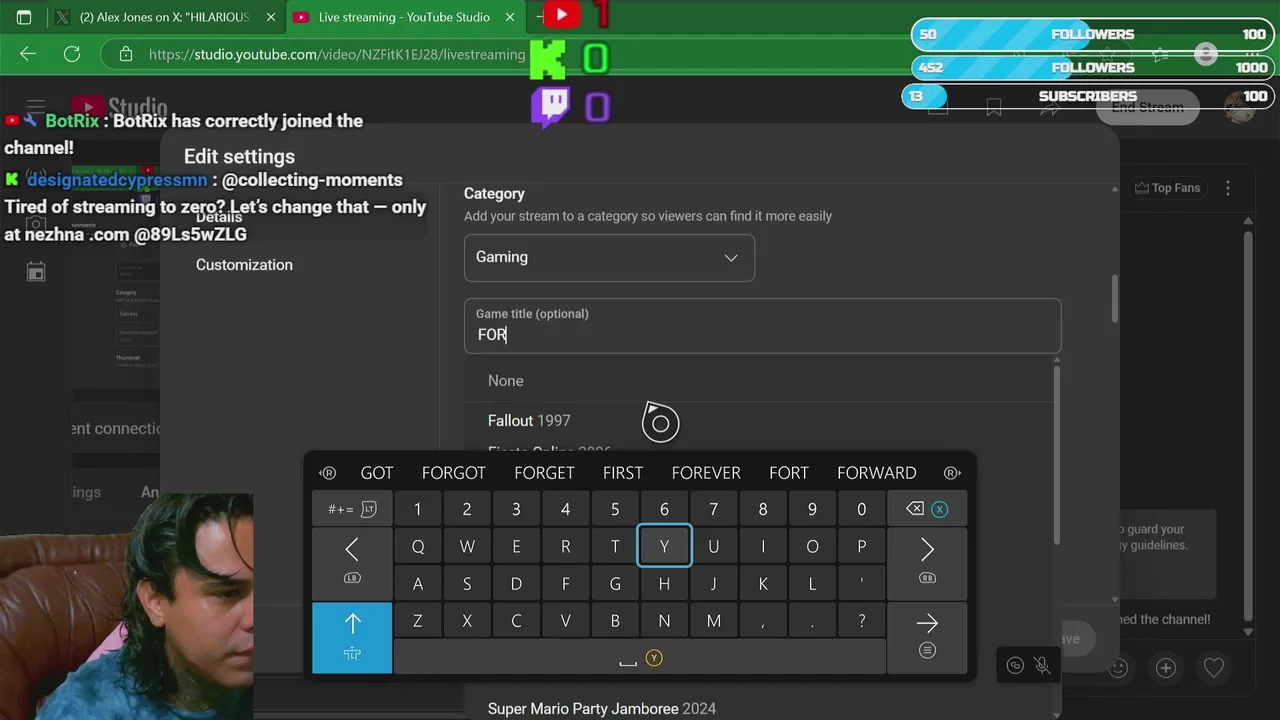
Task: Pick keyboard suggestion FOREVER
Action: click(706, 473)
